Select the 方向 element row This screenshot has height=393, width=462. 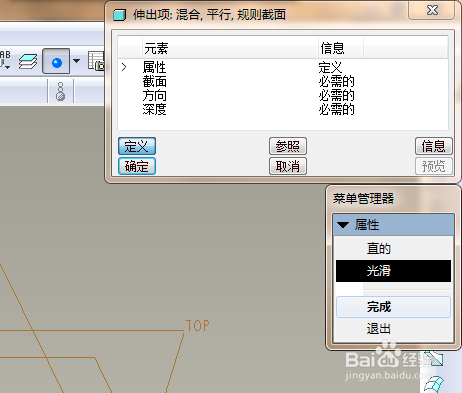283,95
